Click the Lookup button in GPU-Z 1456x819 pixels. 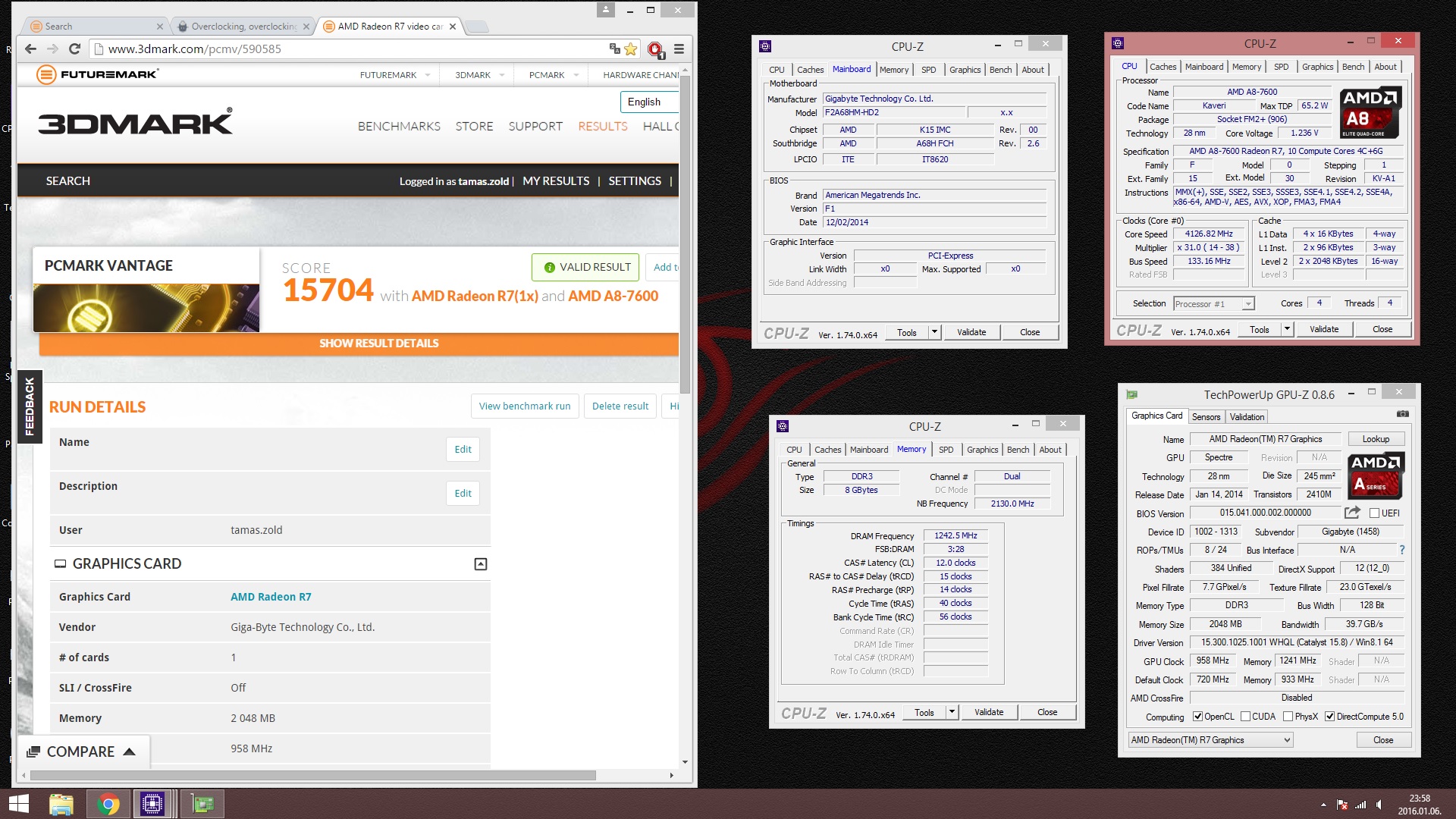(1376, 439)
